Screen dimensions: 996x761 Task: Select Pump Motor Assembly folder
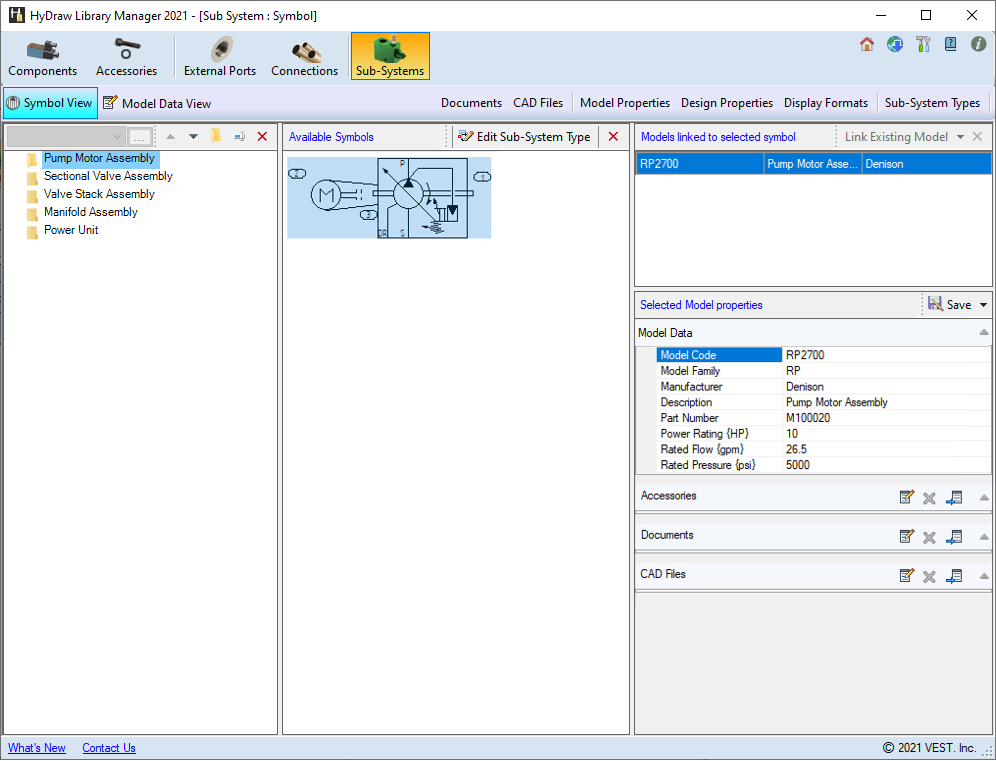[x=99, y=158]
